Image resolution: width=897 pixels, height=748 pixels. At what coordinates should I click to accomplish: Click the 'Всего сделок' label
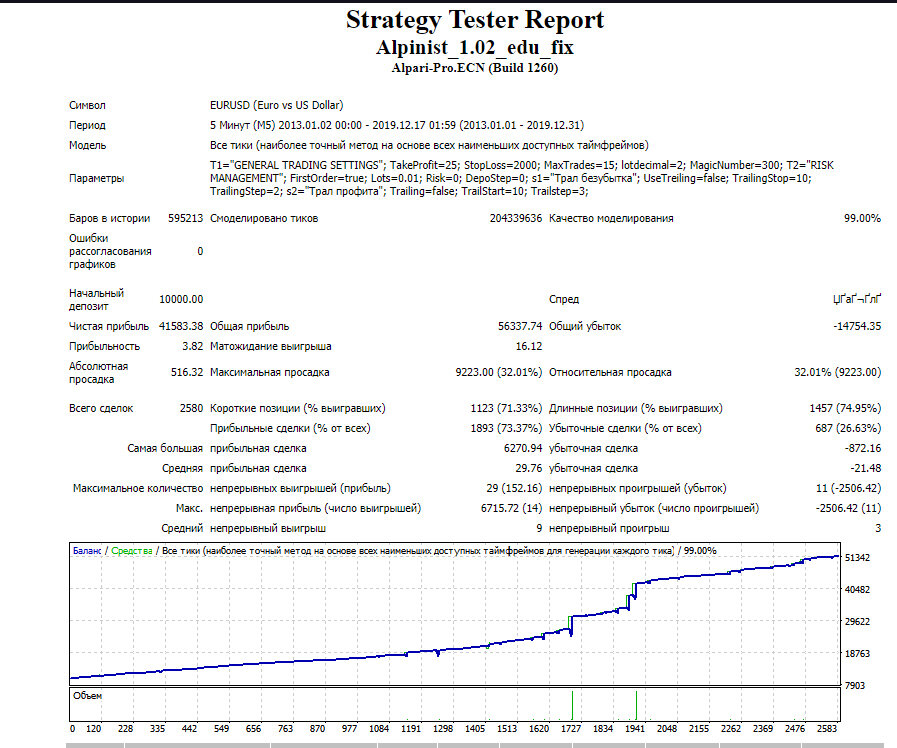101,408
